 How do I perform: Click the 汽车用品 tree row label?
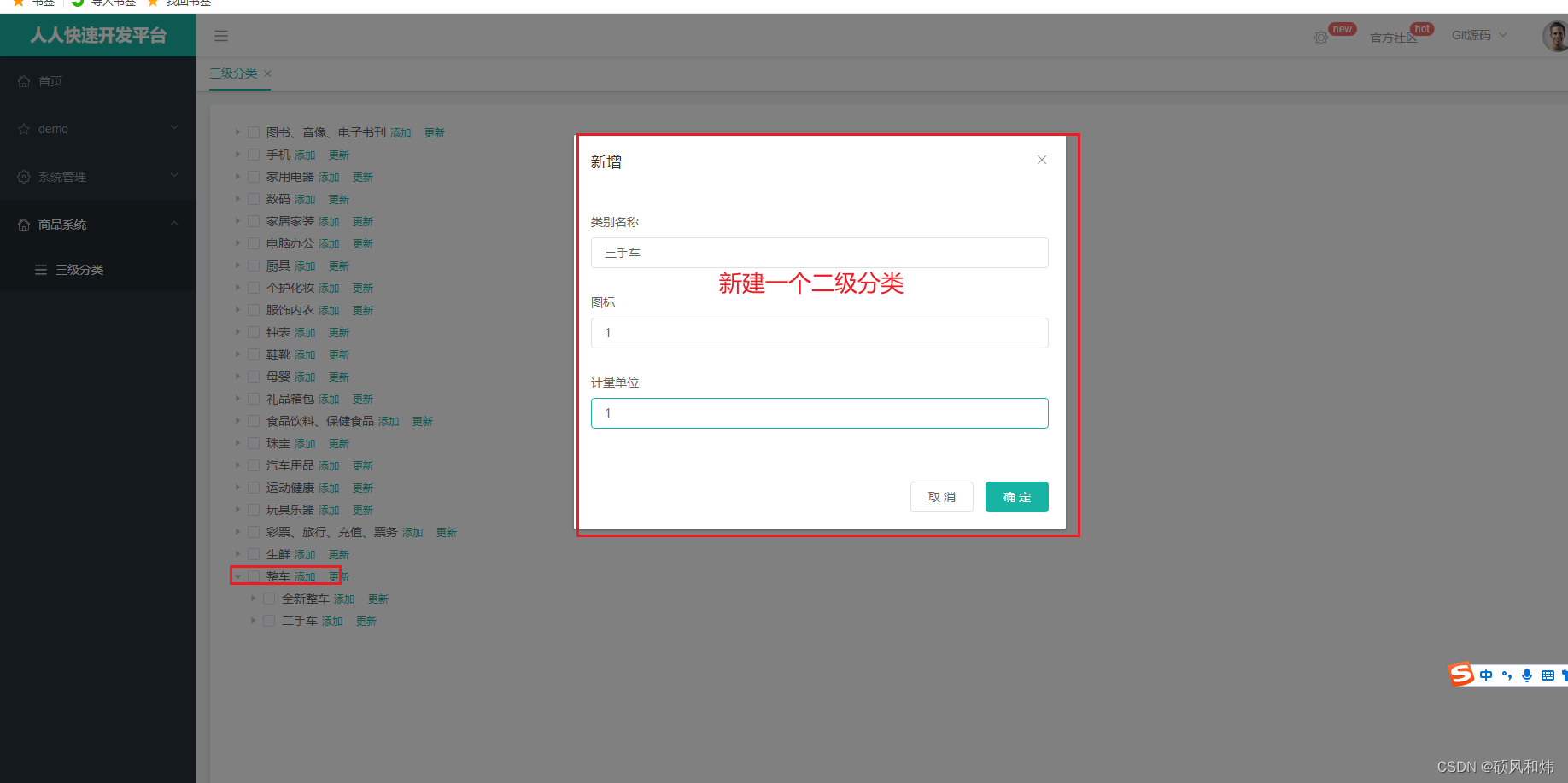point(290,465)
